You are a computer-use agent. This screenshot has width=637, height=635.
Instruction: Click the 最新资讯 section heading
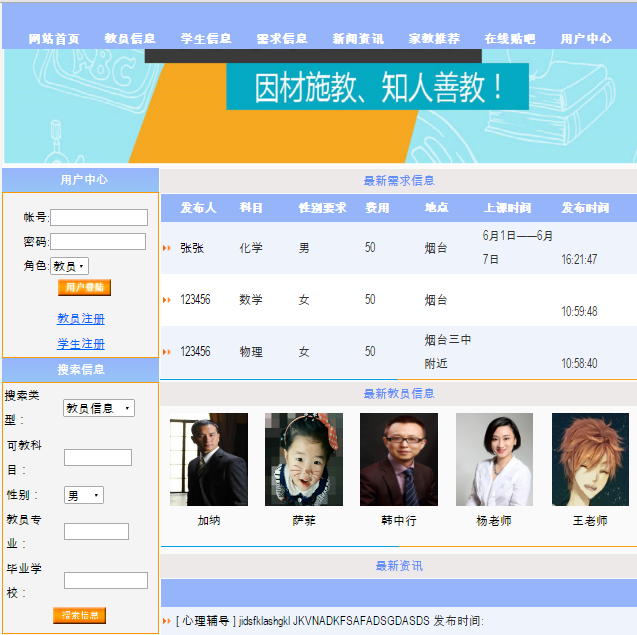[x=399, y=566]
